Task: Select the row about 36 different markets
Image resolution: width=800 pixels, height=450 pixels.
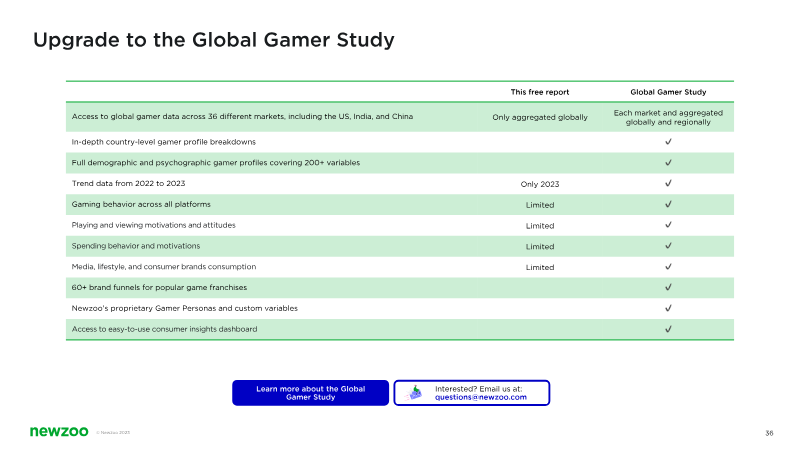Action: pyautogui.click(x=400, y=117)
